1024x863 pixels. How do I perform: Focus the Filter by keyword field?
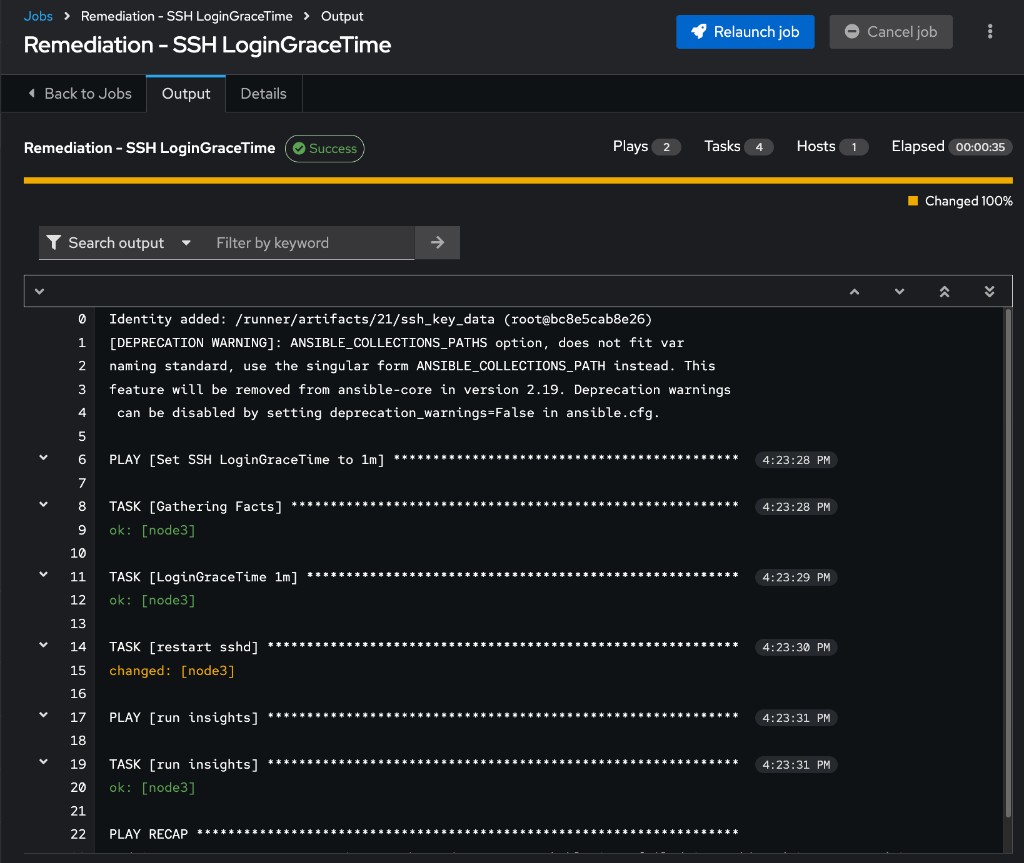310,243
